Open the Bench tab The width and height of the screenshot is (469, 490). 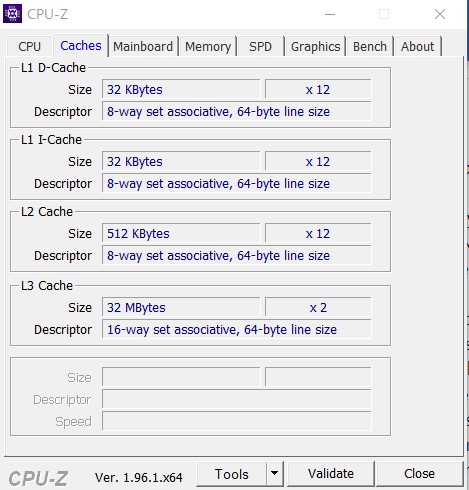pos(370,46)
